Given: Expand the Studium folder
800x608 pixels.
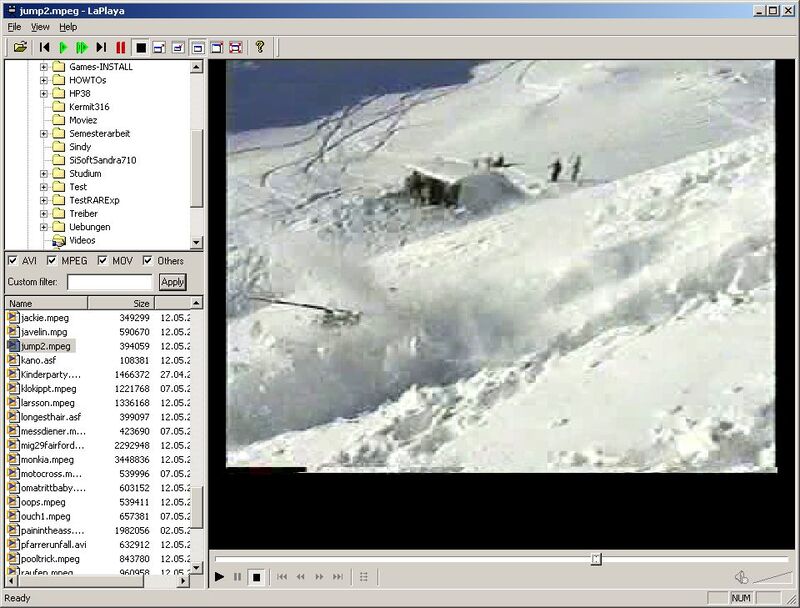Looking at the screenshot, I should click(44, 173).
